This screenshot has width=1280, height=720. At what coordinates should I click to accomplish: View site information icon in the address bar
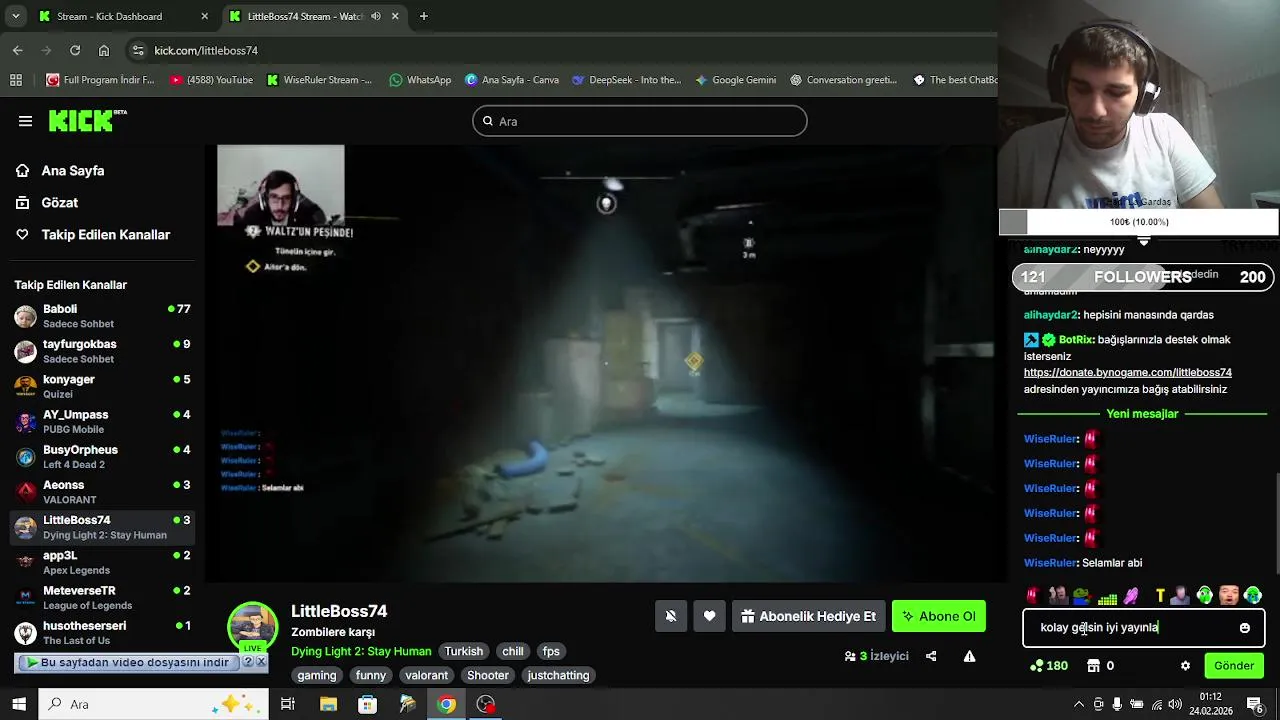(138, 50)
